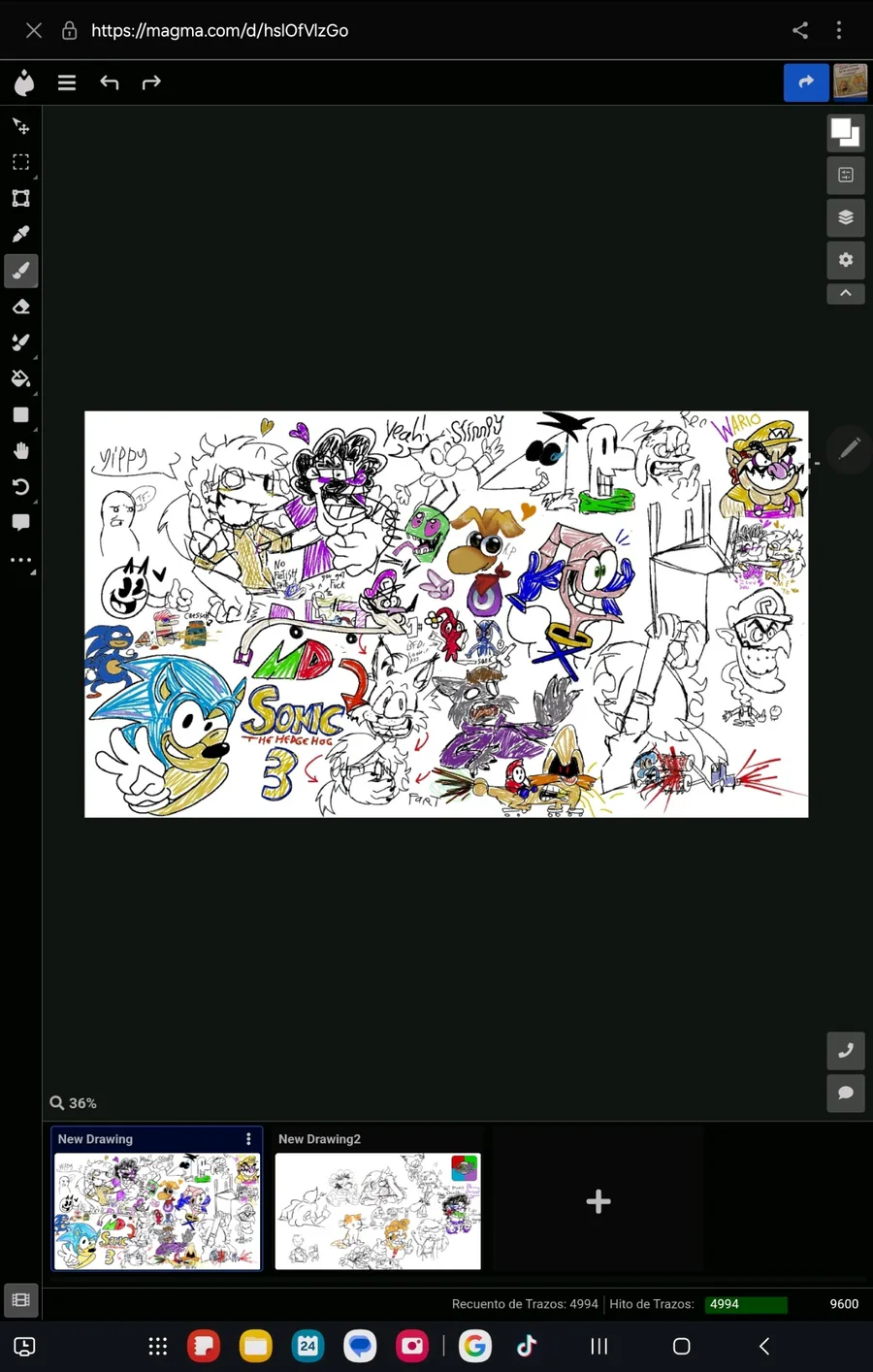Open the Layers panel

(846, 217)
